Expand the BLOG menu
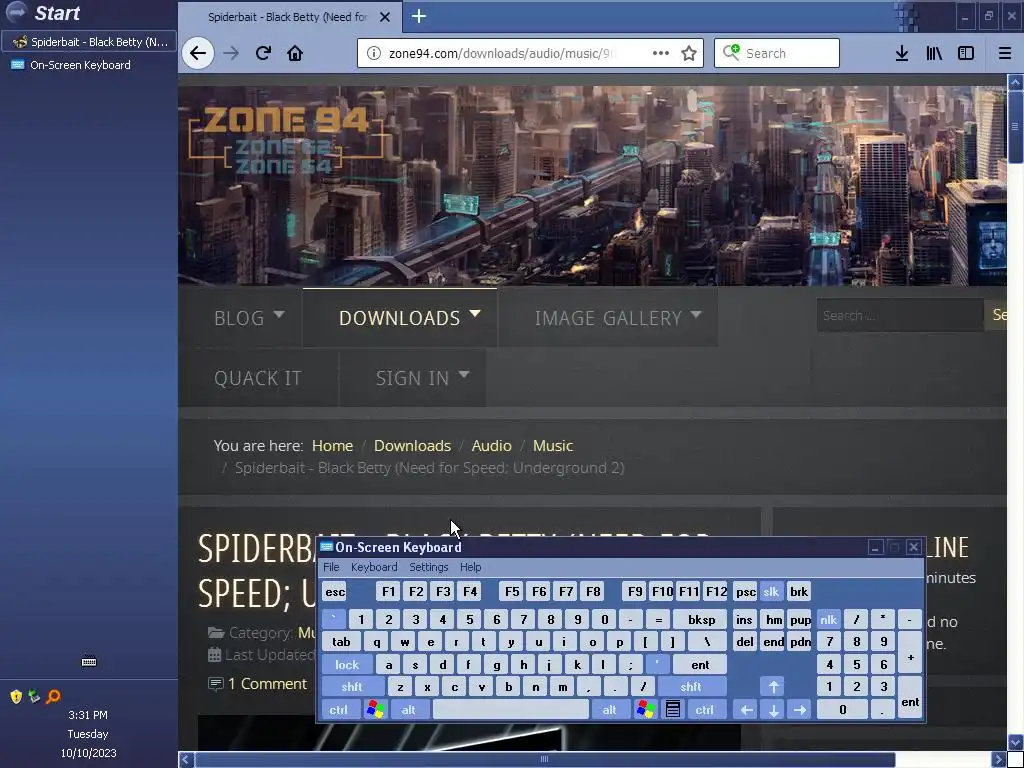This screenshot has width=1024, height=768. coord(249,318)
